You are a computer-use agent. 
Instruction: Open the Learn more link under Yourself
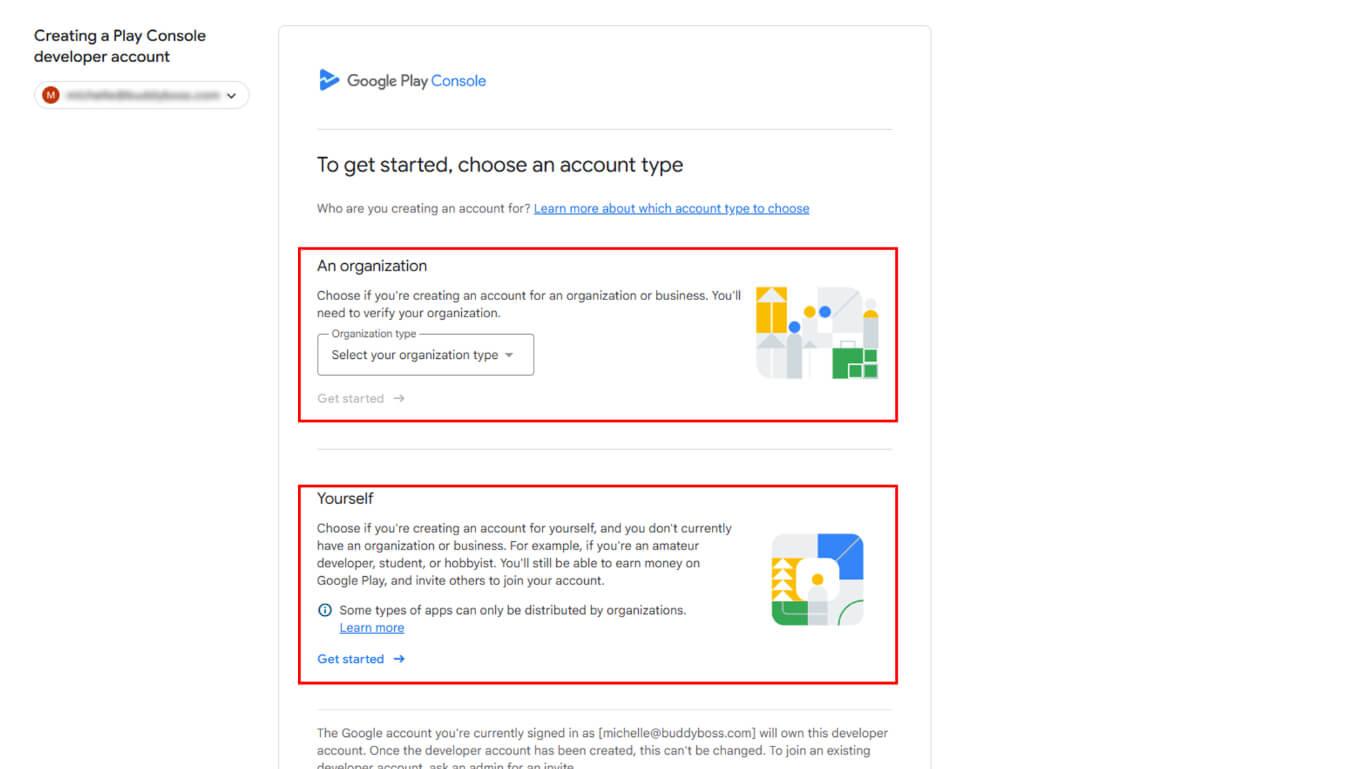[x=372, y=628]
